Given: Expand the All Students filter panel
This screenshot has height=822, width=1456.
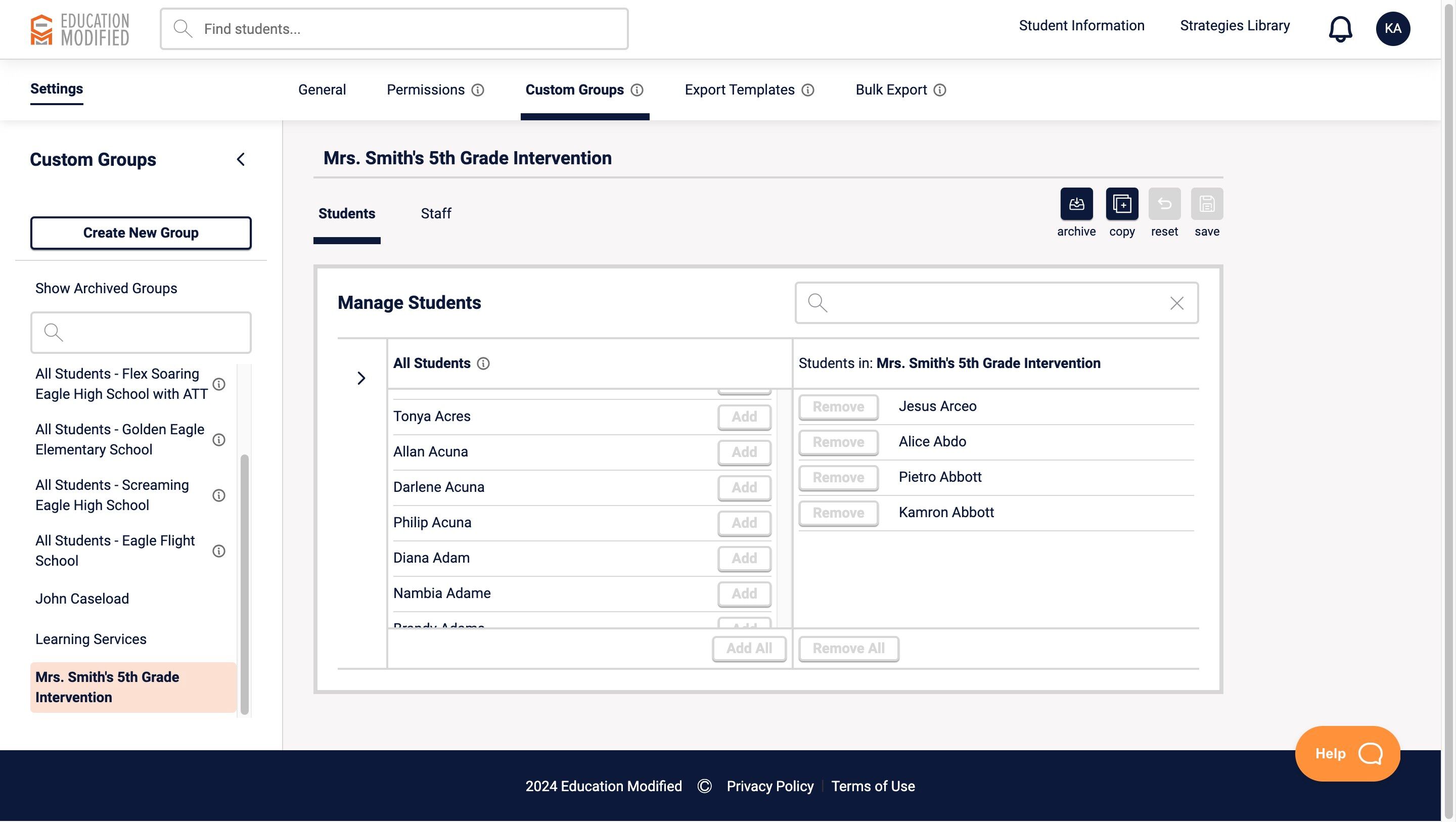Looking at the screenshot, I should (x=361, y=378).
